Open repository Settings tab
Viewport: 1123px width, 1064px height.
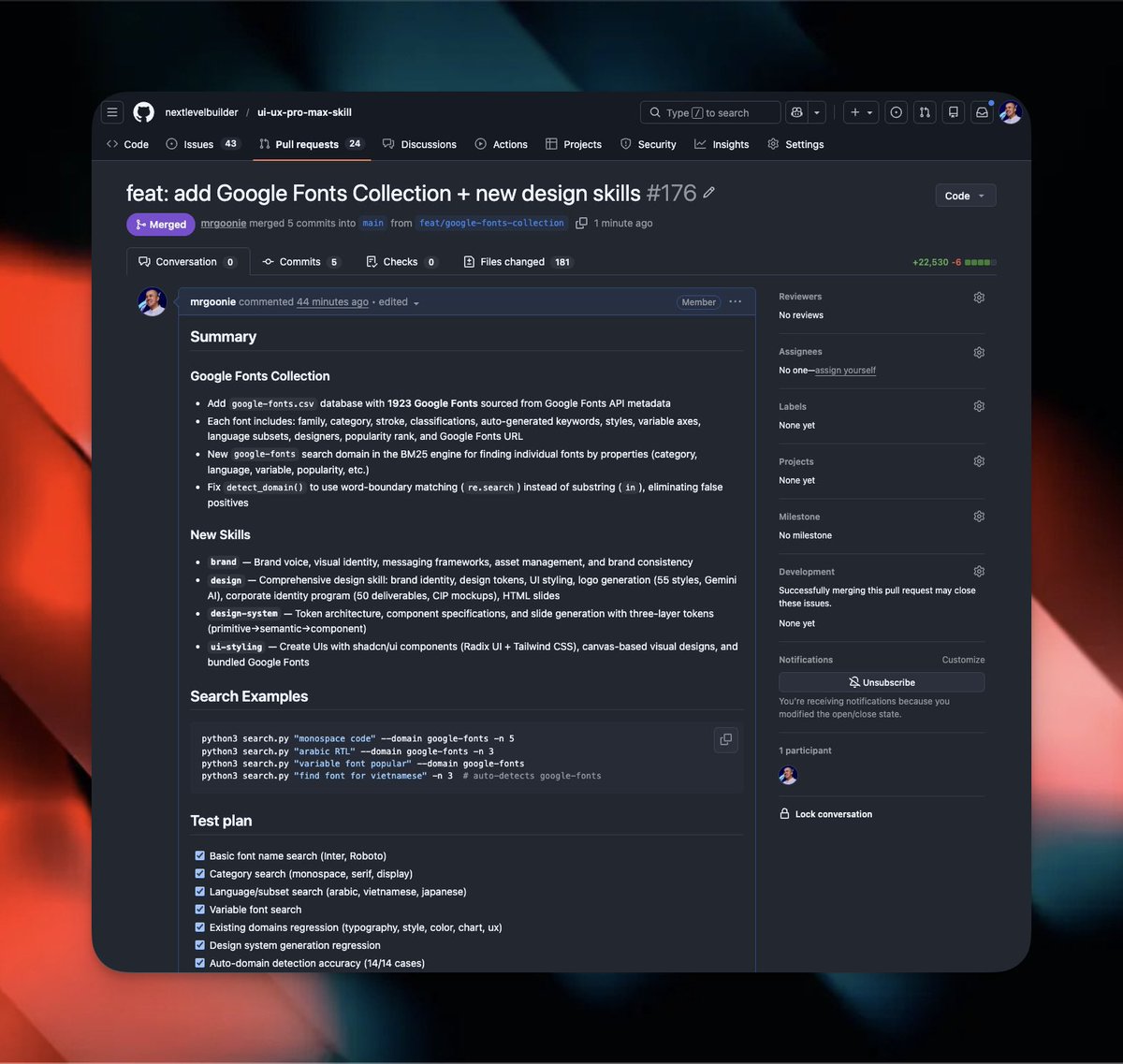coord(795,144)
